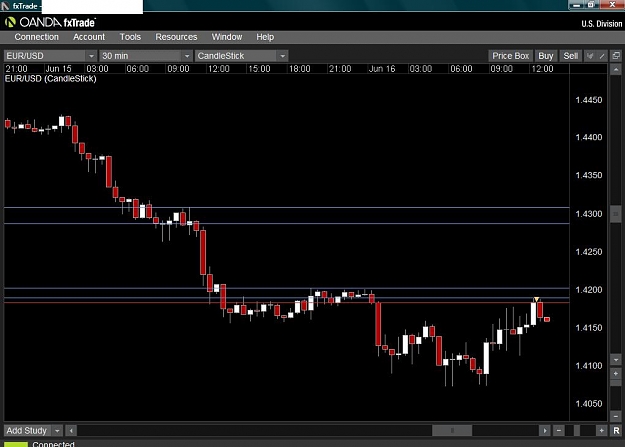This screenshot has height=447, width=625.
Task: Click the OANDA logo icon
Action: (x=10, y=22)
